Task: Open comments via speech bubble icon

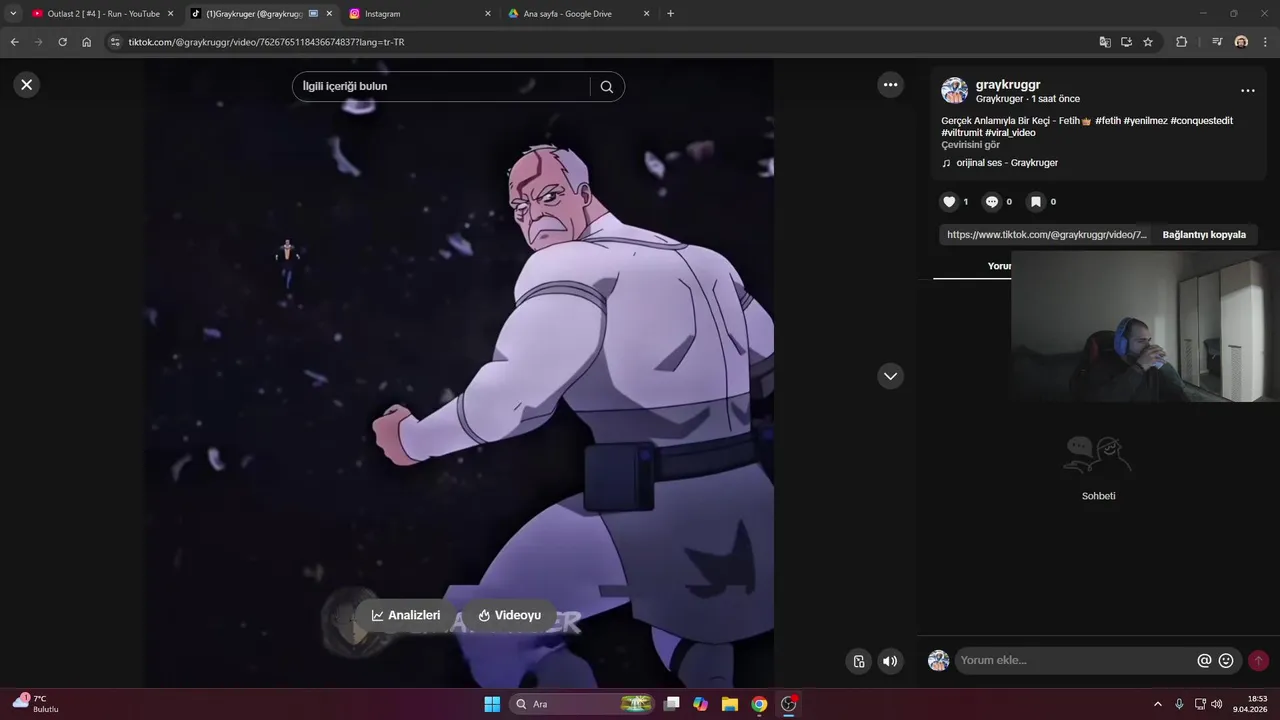Action: pyautogui.click(x=992, y=202)
